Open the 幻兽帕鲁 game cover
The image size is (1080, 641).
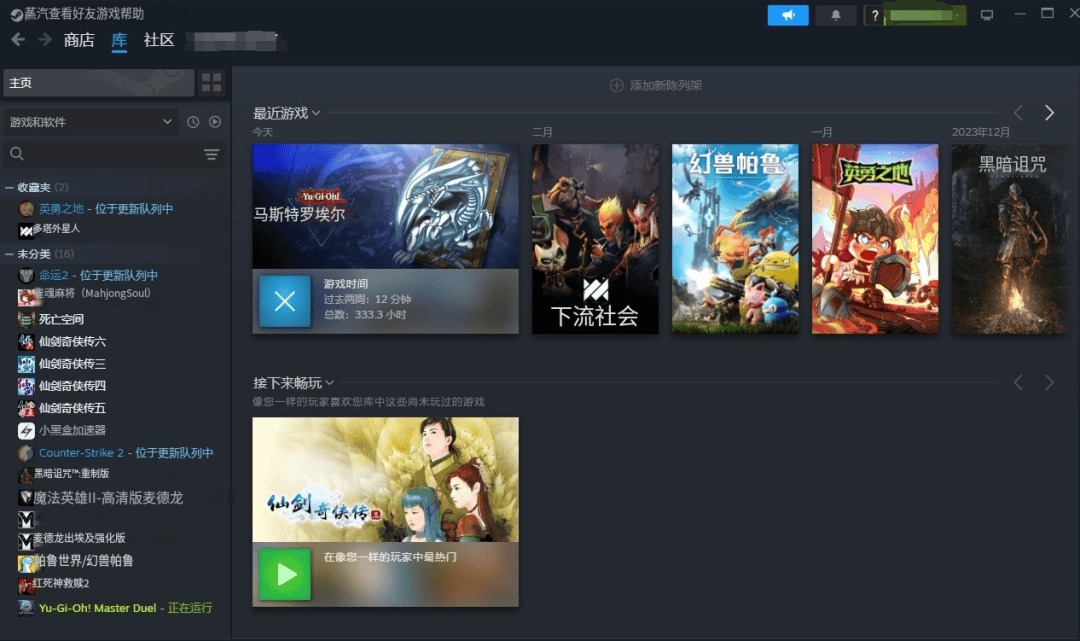(735, 239)
